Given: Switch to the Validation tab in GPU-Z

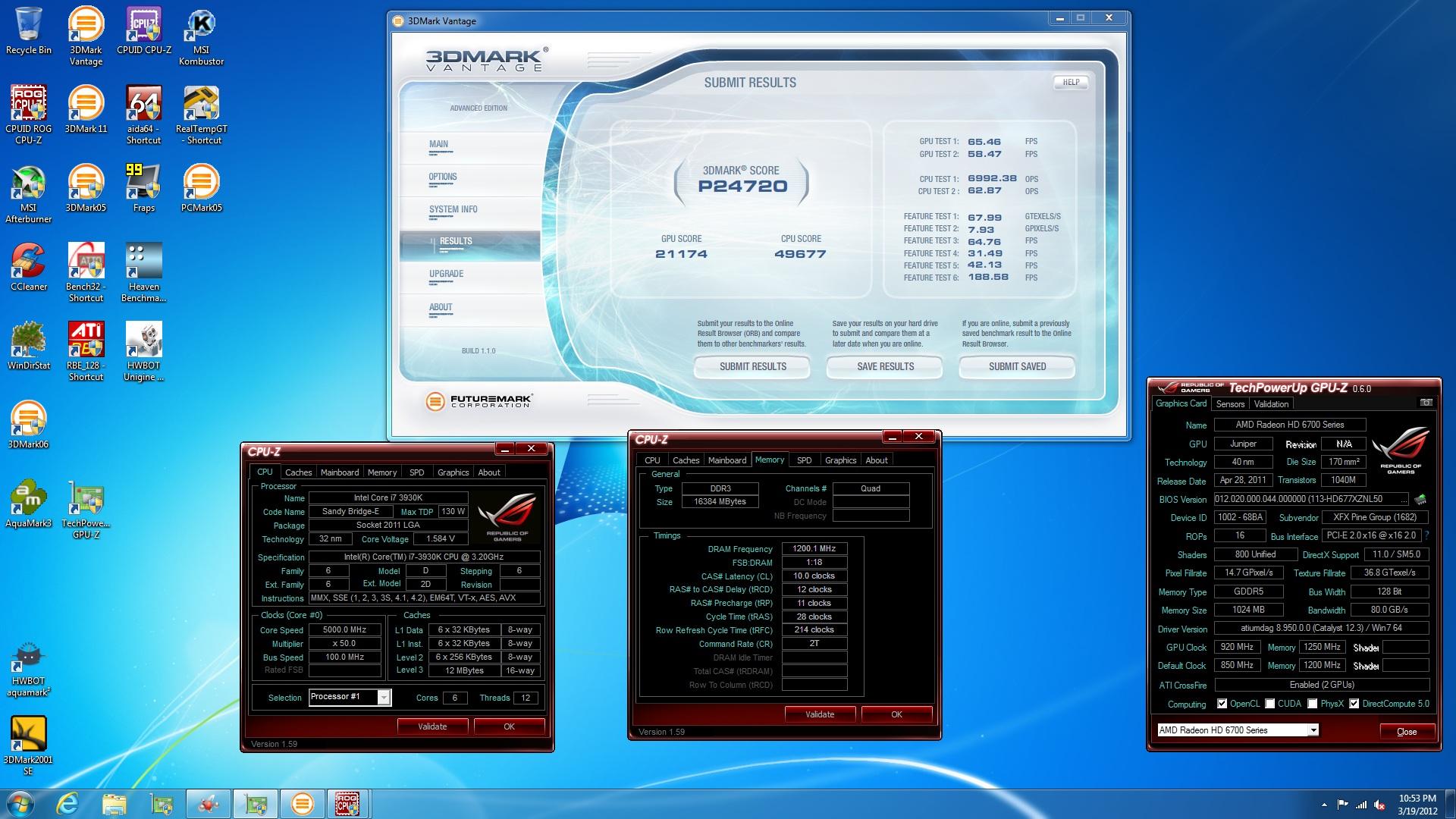Looking at the screenshot, I should (1271, 404).
